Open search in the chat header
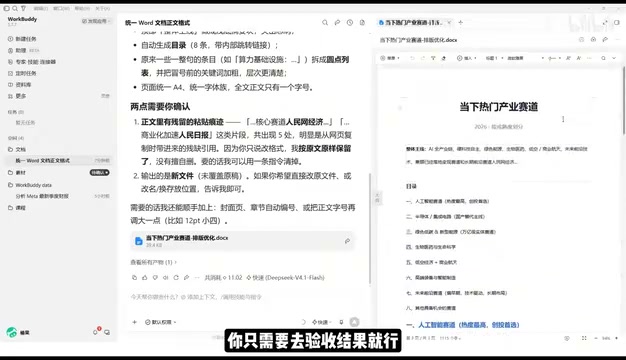The height and width of the screenshot is (360, 626). click(325, 23)
